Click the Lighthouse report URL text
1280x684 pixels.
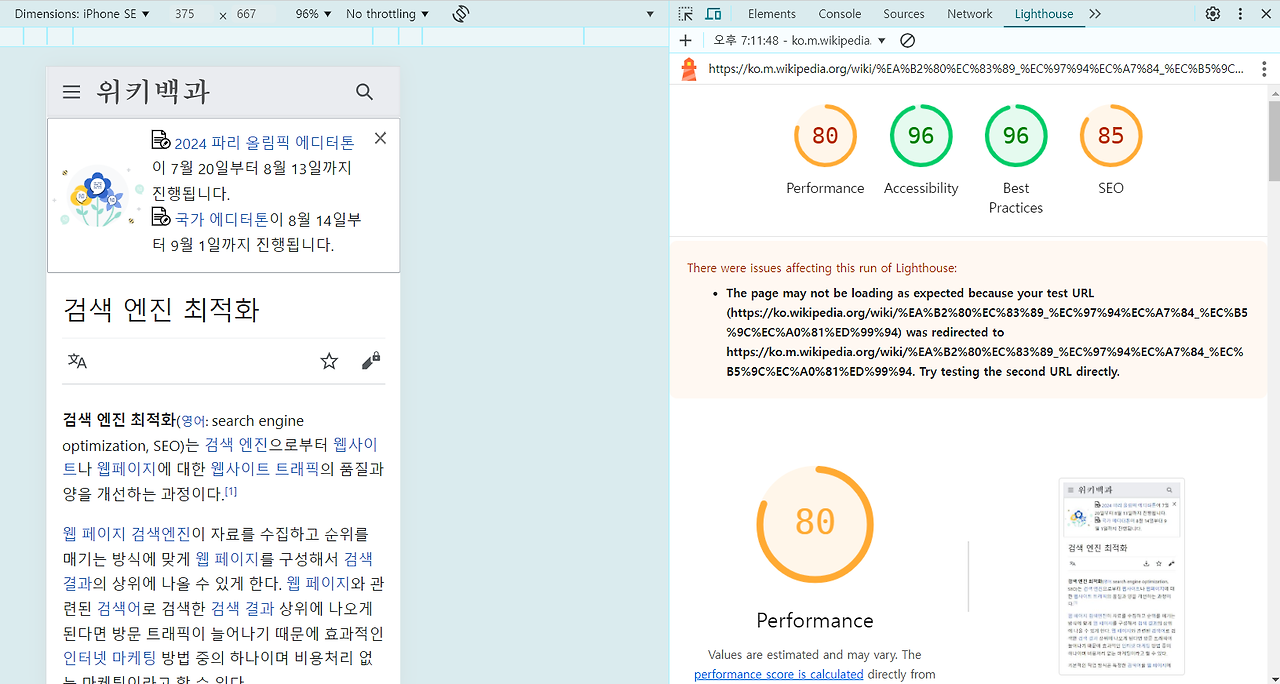point(976,69)
